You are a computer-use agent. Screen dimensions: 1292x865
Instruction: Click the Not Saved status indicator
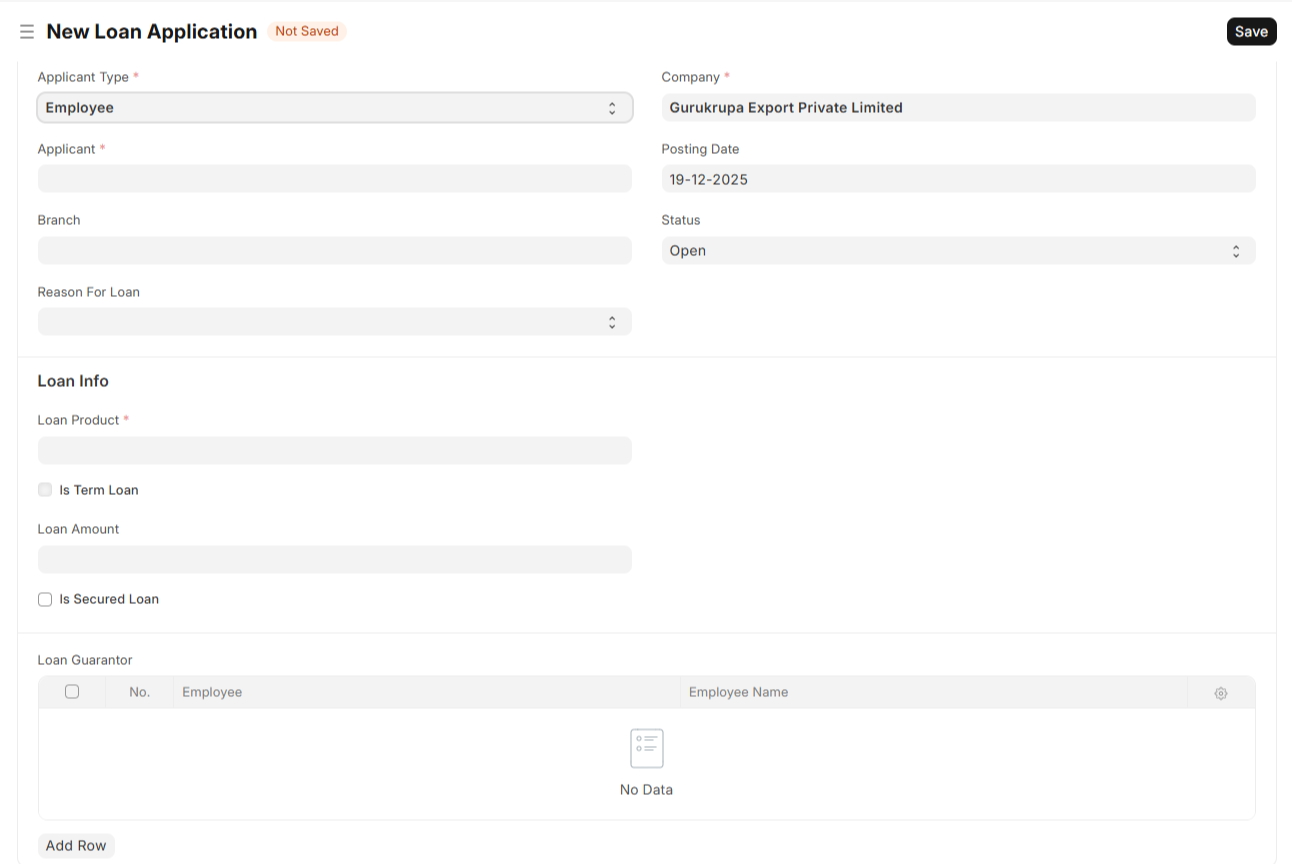point(307,32)
